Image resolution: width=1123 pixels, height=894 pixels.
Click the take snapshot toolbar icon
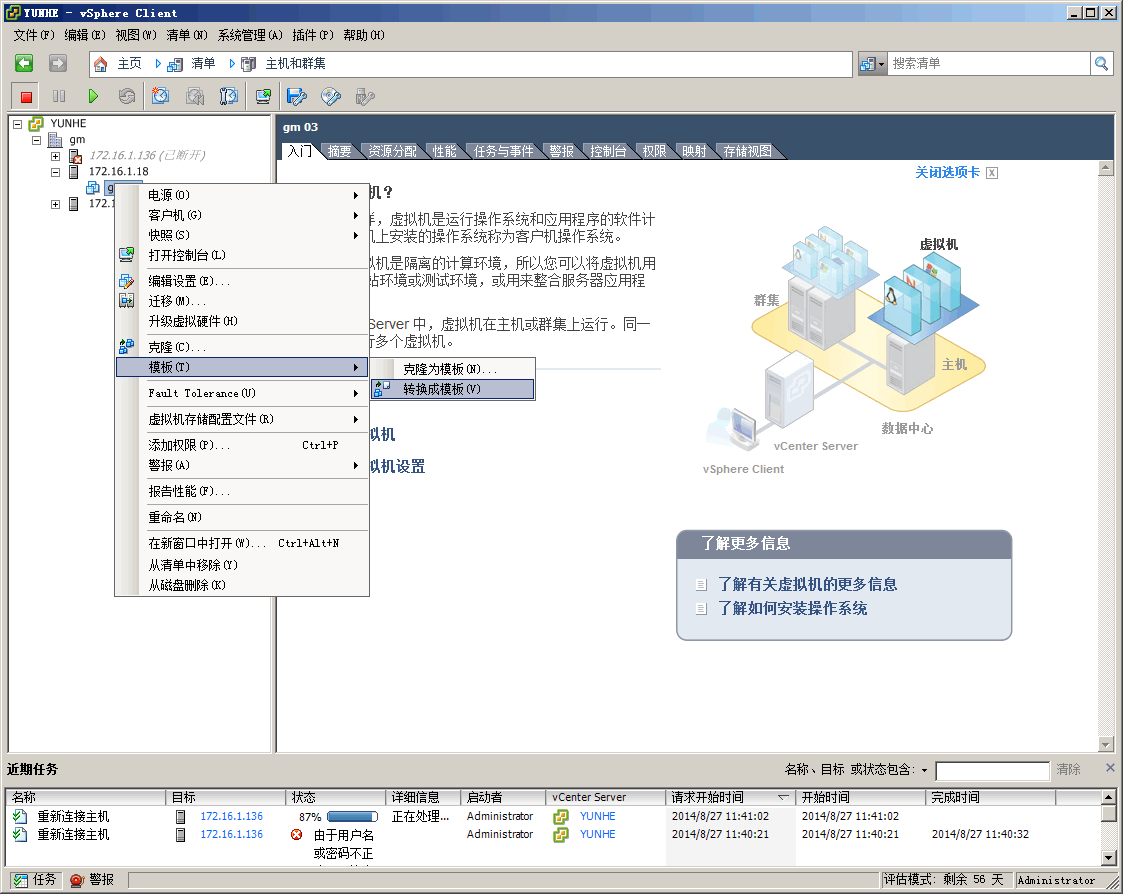[160, 97]
